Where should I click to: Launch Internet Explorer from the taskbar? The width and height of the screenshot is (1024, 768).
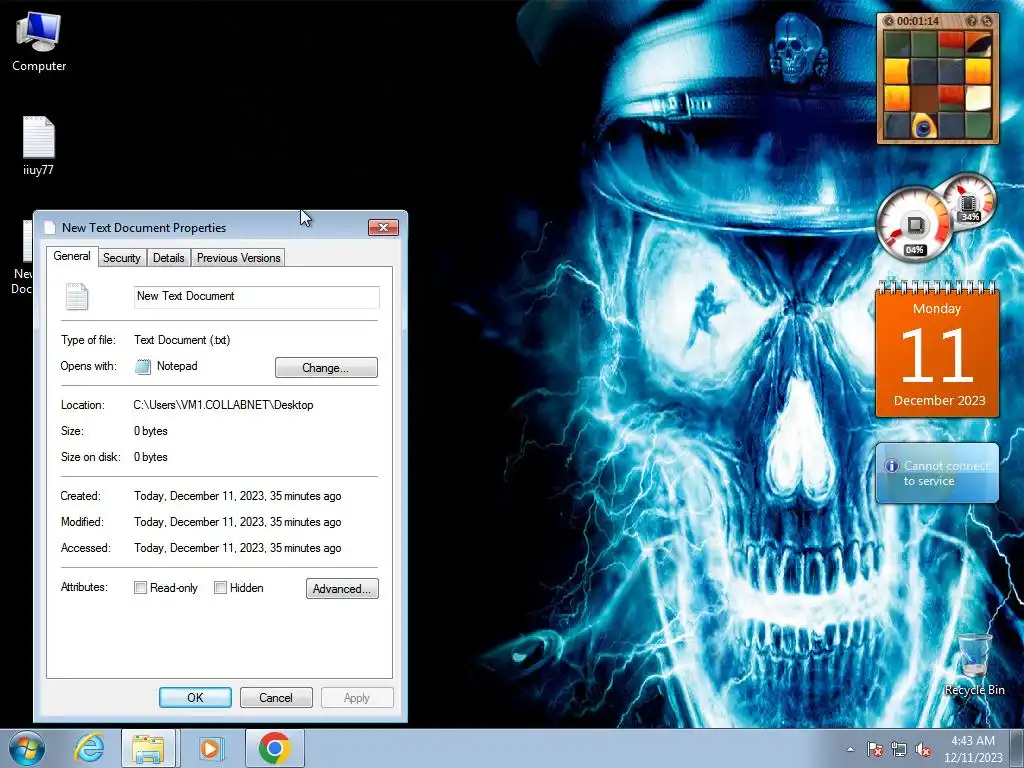(89, 748)
